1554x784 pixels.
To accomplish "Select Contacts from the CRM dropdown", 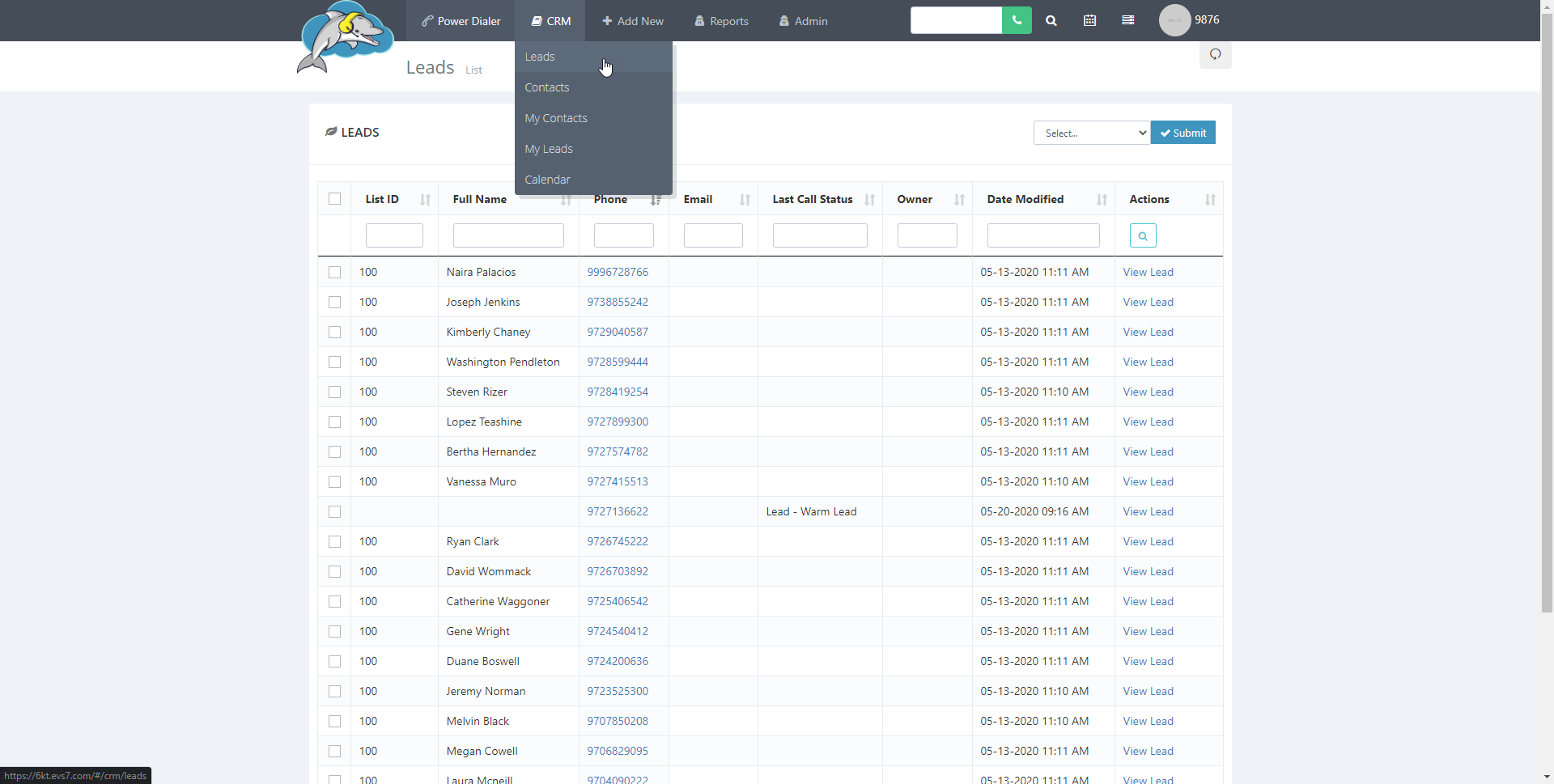I will (593, 87).
